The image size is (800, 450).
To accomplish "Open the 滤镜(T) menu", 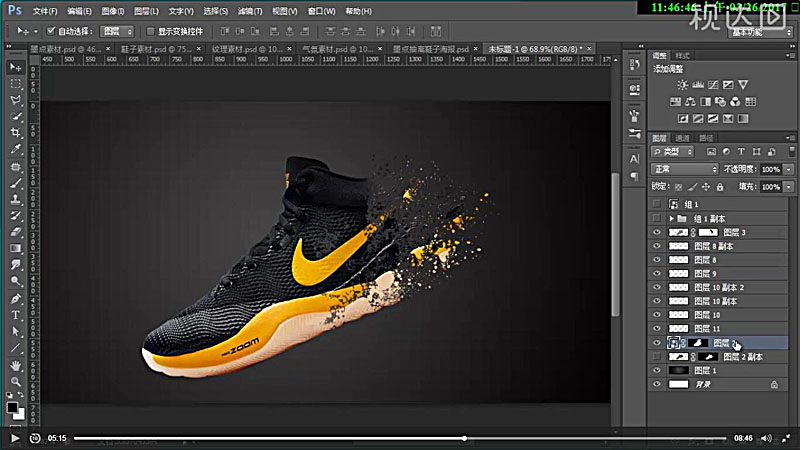I will pyautogui.click(x=250, y=11).
